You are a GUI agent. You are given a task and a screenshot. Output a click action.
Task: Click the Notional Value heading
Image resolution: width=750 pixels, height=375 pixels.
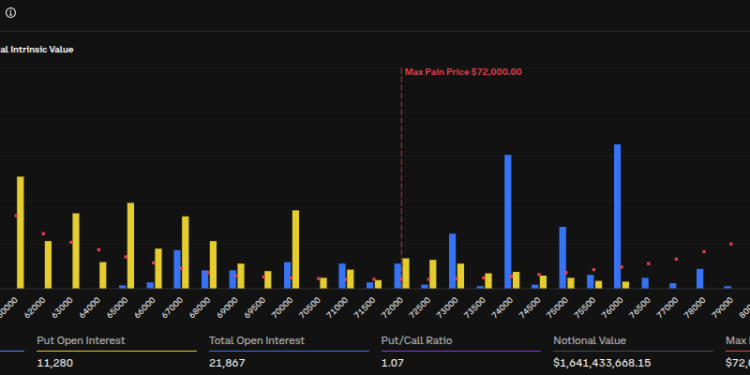pos(590,341)
